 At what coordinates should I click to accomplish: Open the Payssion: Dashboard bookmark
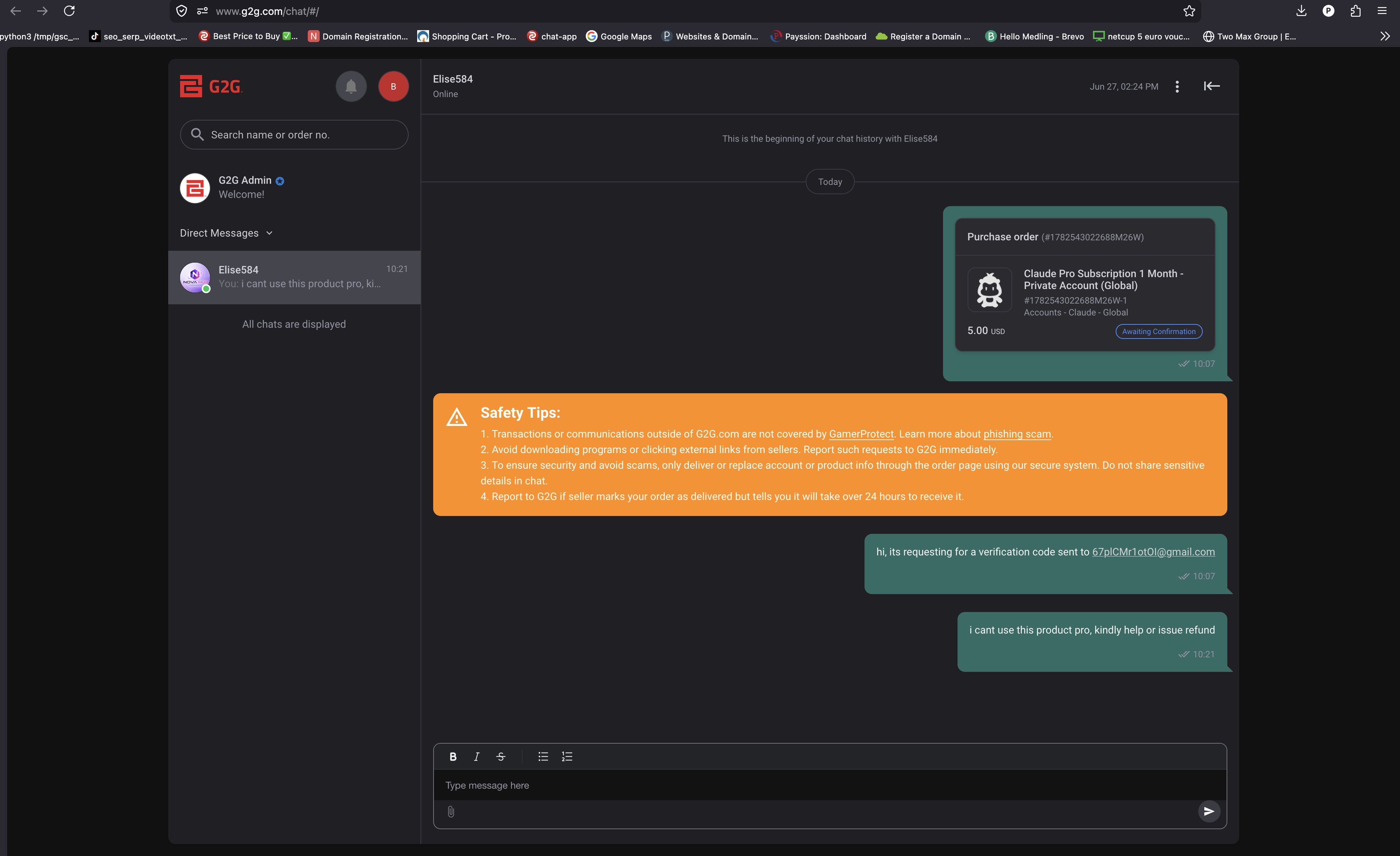pos(818,36)
